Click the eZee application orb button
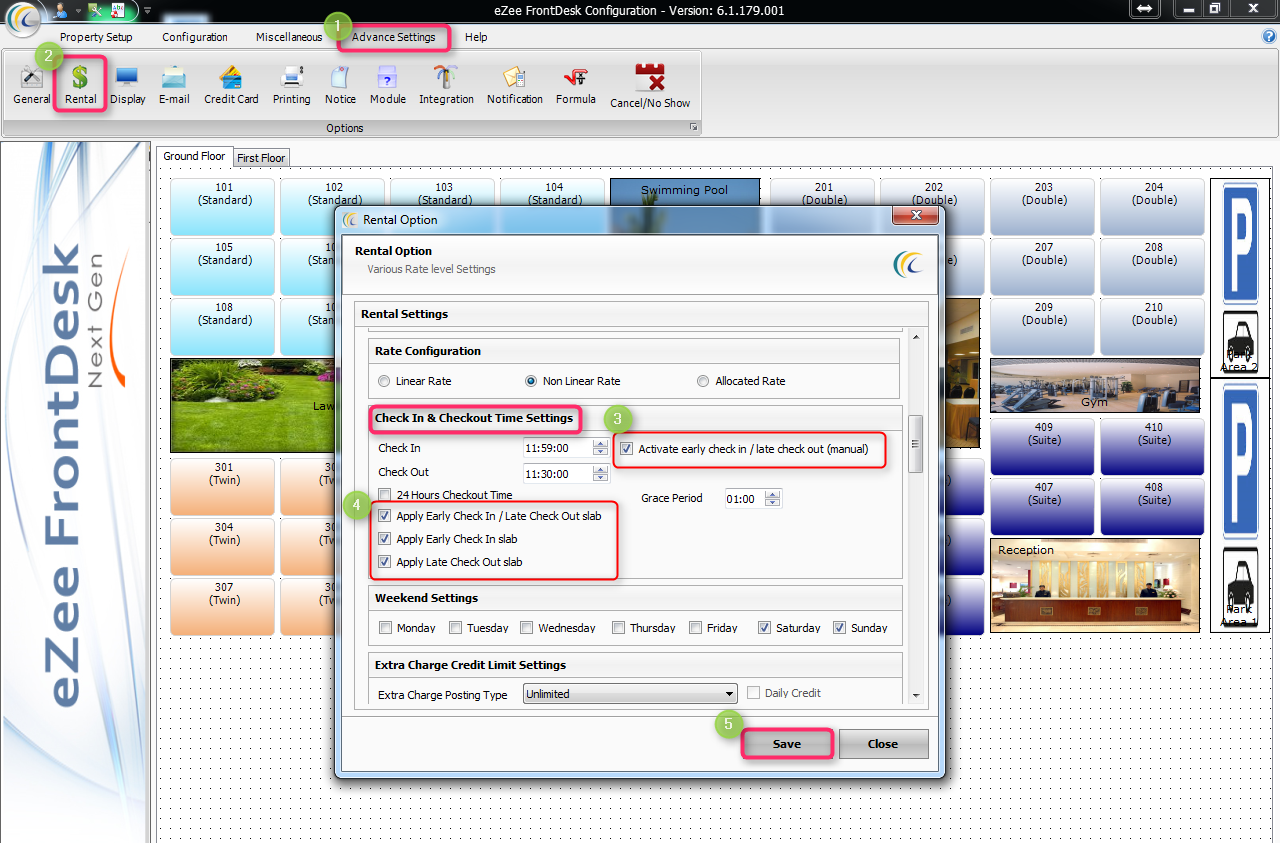This screenshot has height=843, width=1280. click(22, 18)
